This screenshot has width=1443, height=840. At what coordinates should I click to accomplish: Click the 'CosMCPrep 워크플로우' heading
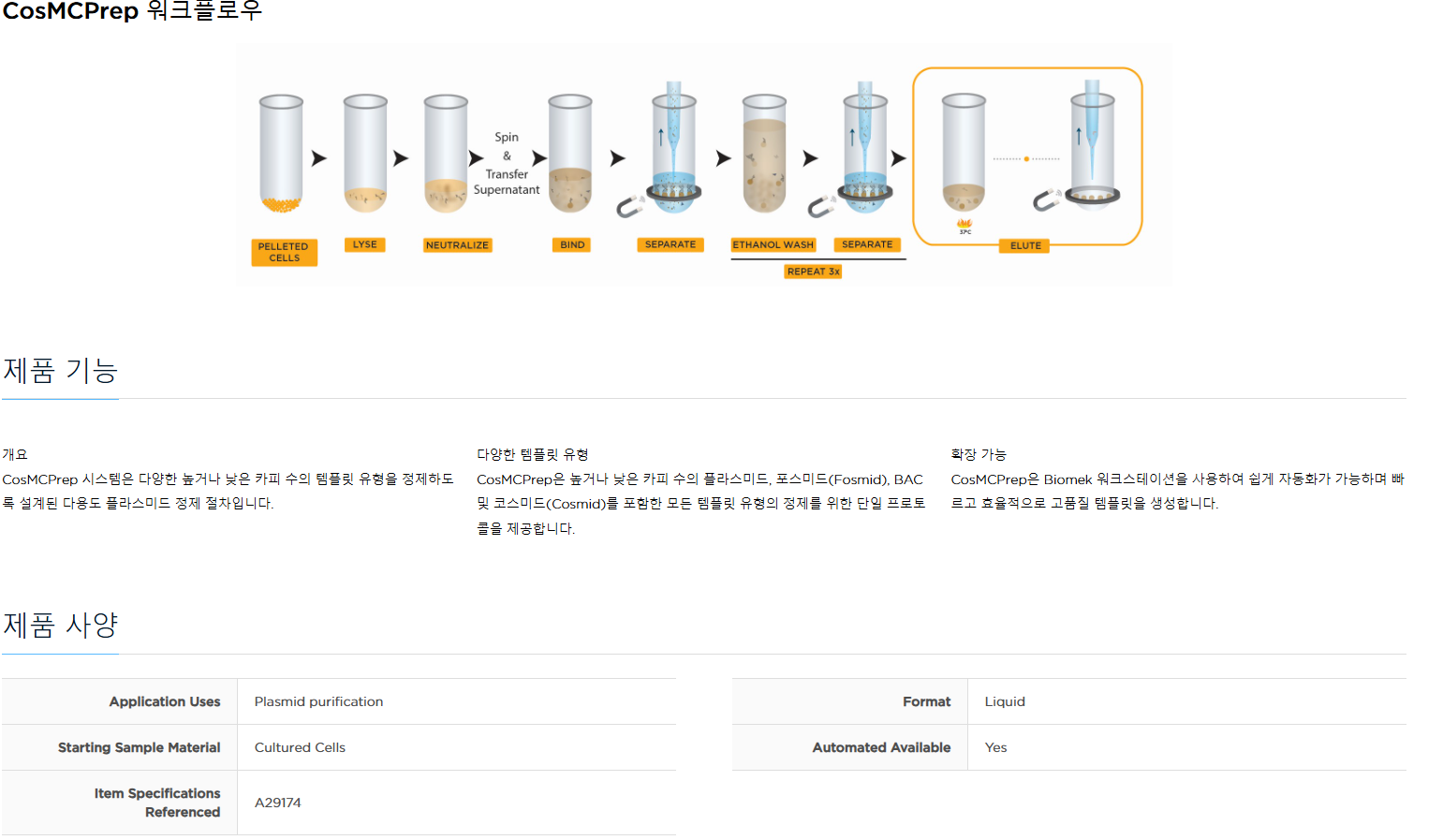pyautogui.click(x=132, y=10)
